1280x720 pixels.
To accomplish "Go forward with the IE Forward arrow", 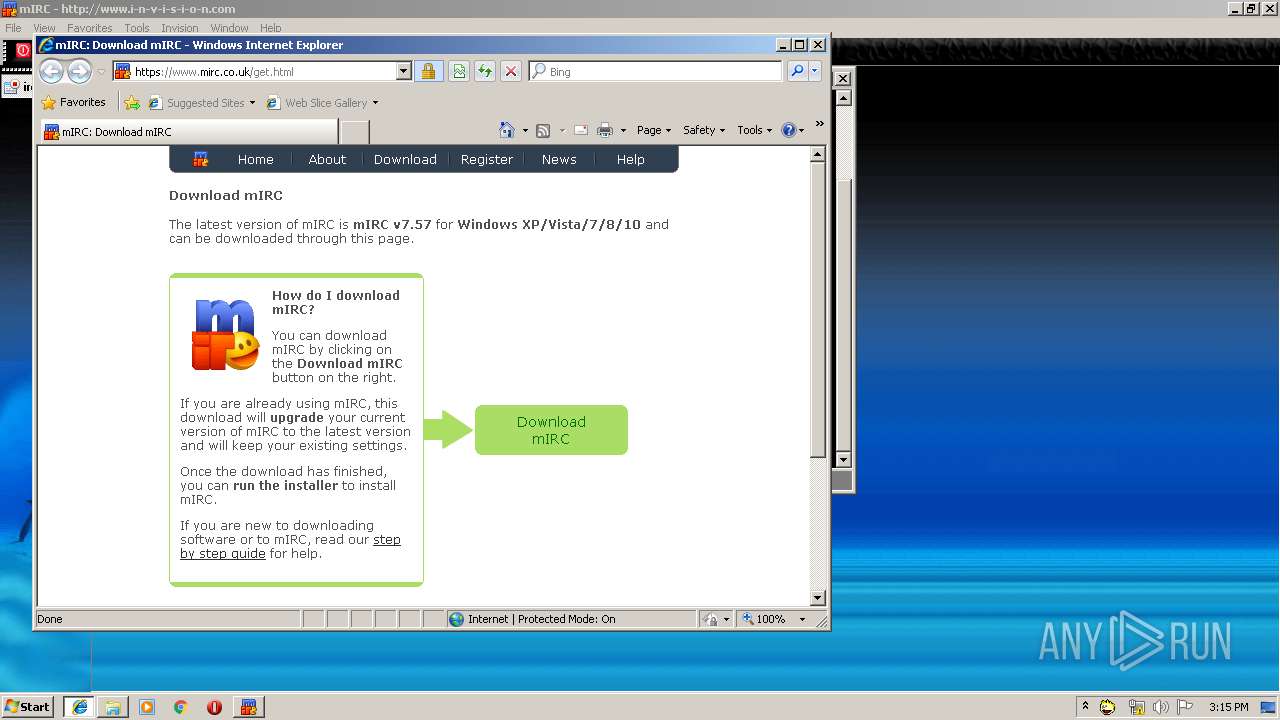I will coord(80,71).
